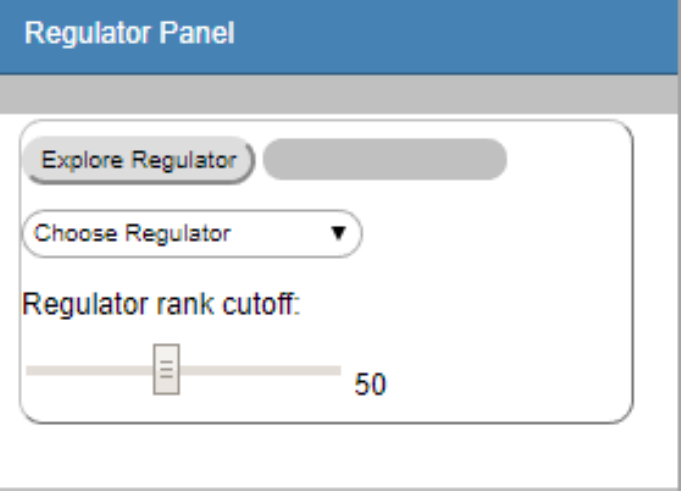Click the gray bar below the header
The height and width of the screenshot is (491, 681).
340,96
